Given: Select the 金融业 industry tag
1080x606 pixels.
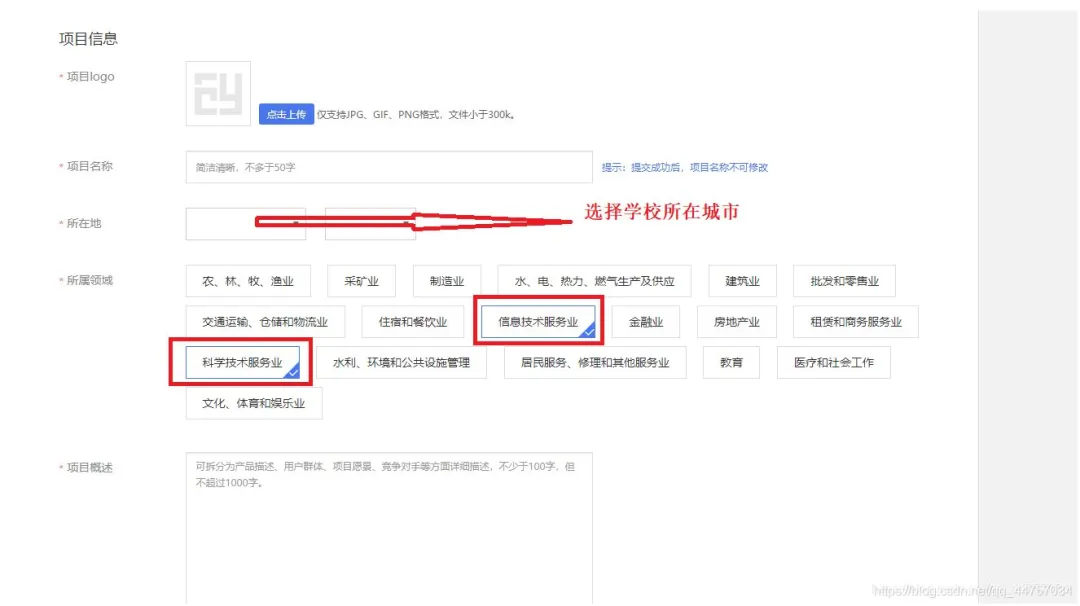Looking at the screenshot, I should pos(646,322).
